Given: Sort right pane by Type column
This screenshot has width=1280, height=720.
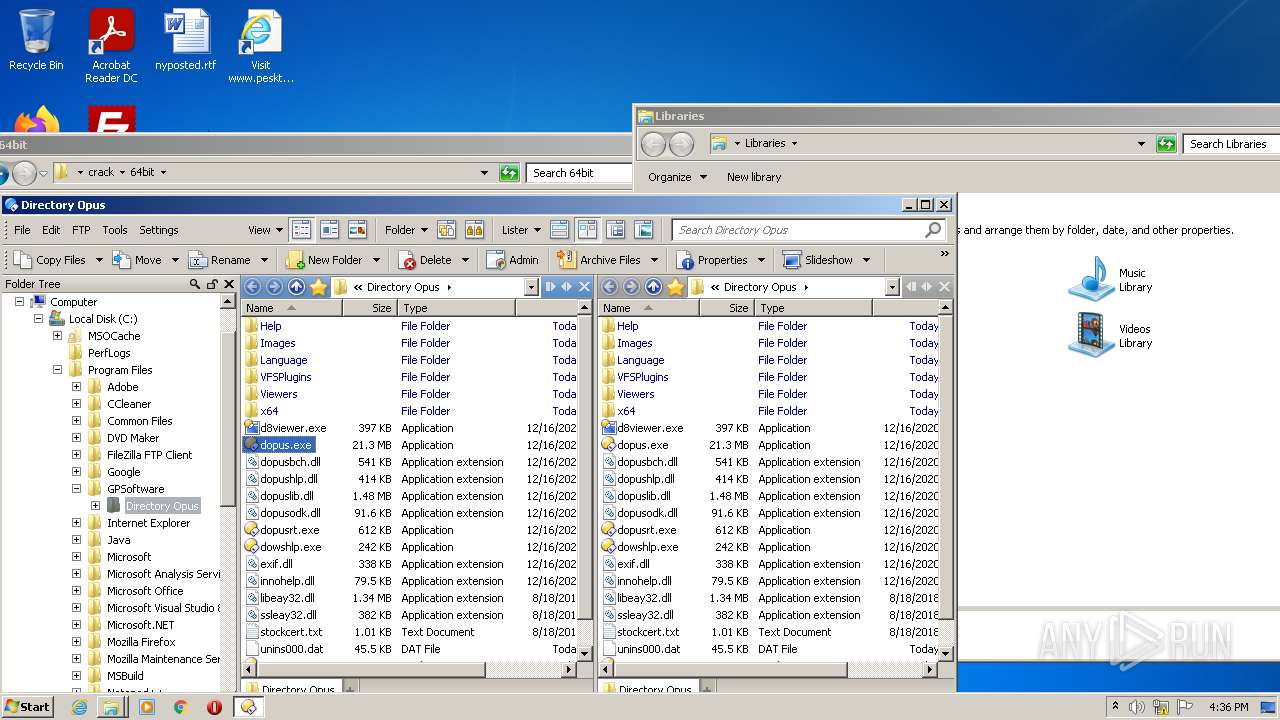Looking at the screenshot, I should (x=813, y=308).
